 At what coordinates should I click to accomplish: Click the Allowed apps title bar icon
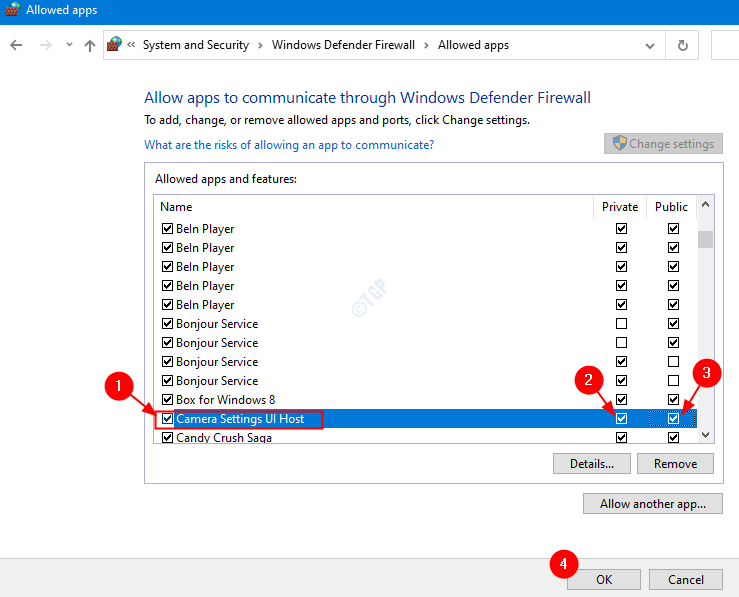tap(12, 9)
